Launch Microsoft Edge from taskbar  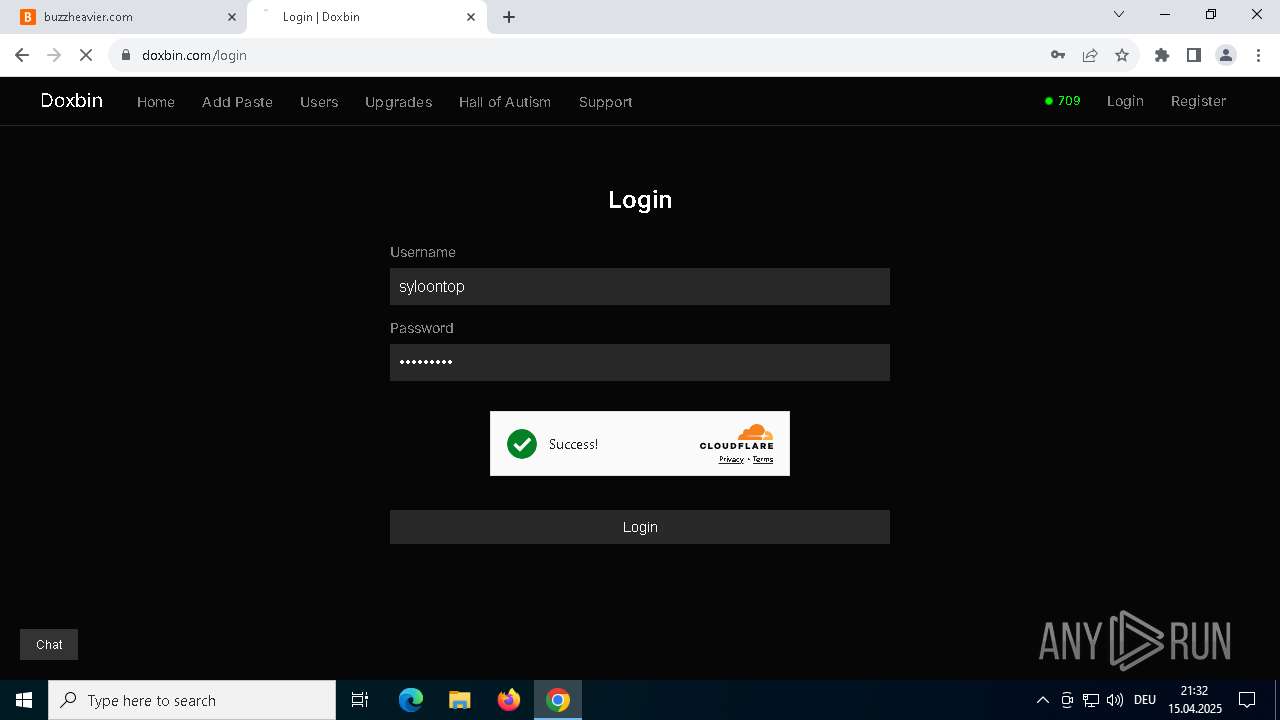click(411, 700)
